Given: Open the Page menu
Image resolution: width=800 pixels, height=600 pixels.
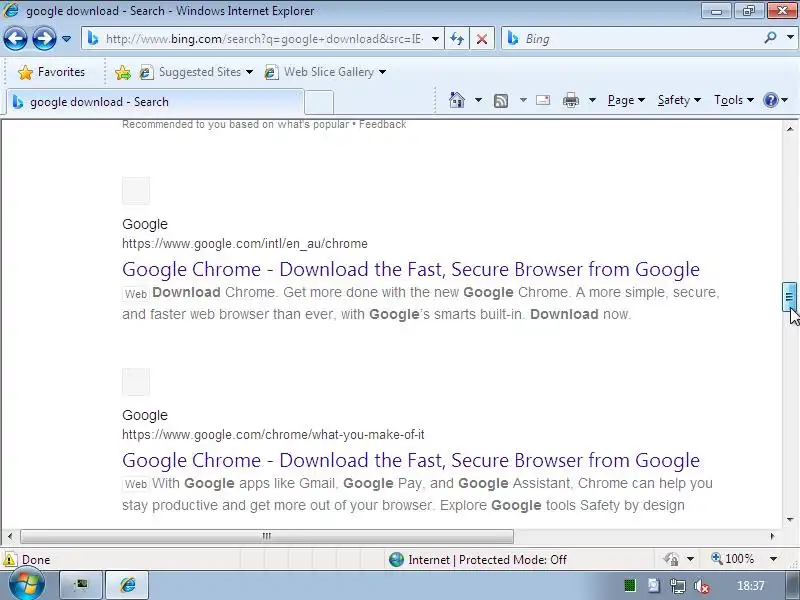Looking at the screenshot, I should click(626, 100).
